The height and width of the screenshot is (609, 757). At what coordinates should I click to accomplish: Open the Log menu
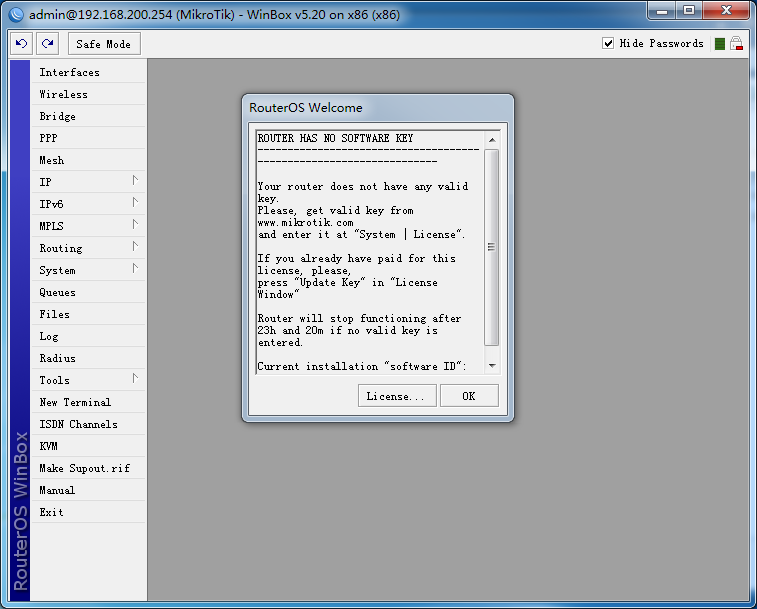tap(88, 336)
